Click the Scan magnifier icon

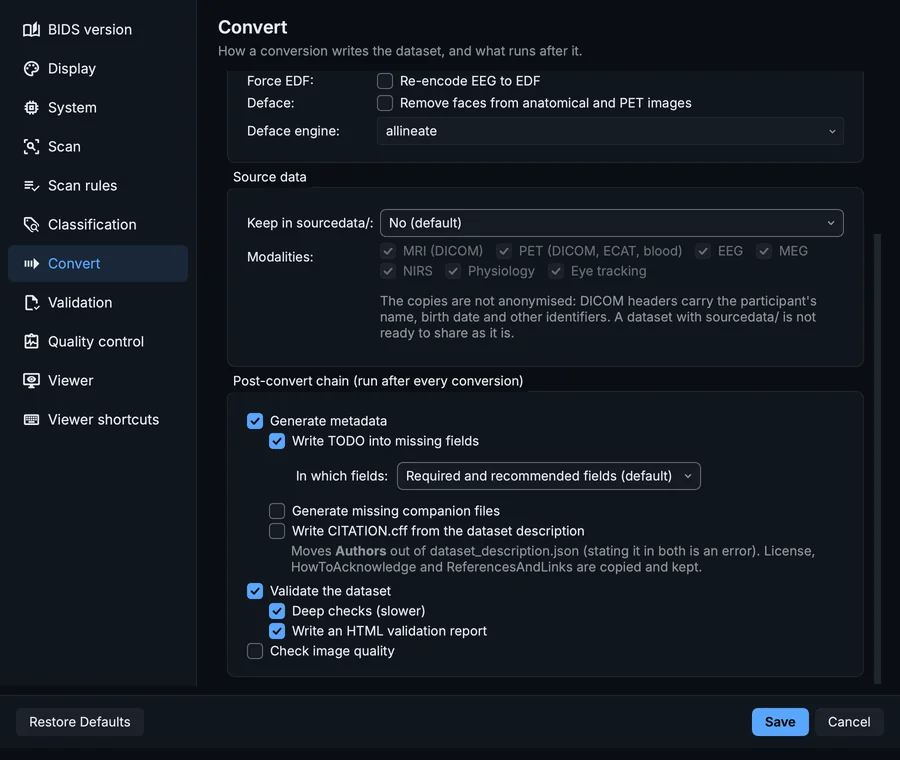[x=32, y=146]
